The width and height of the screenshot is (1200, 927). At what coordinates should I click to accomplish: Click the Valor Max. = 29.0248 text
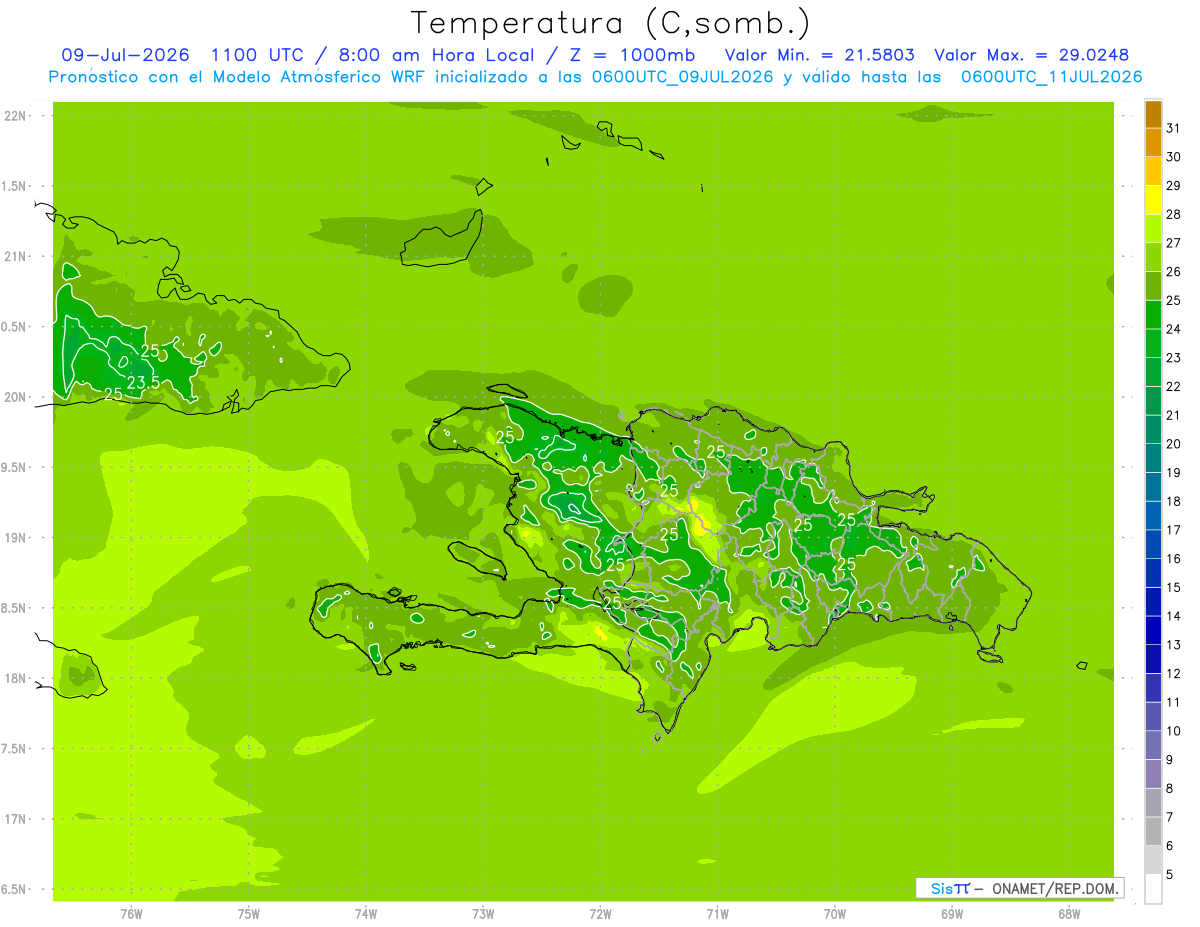[1032, 55]
